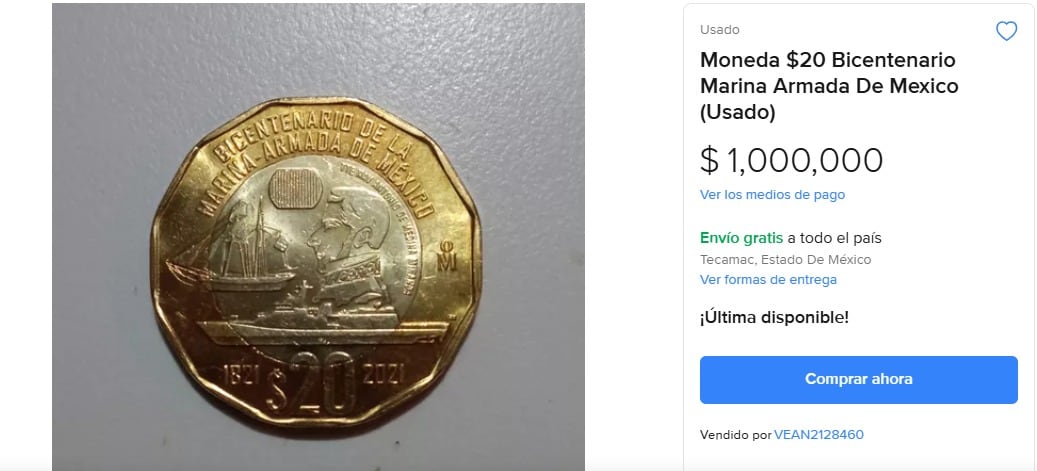The width and height of the screenshot is (1037, 471).
Task: Click the oval latent image on coin
Action: point(296,188)
